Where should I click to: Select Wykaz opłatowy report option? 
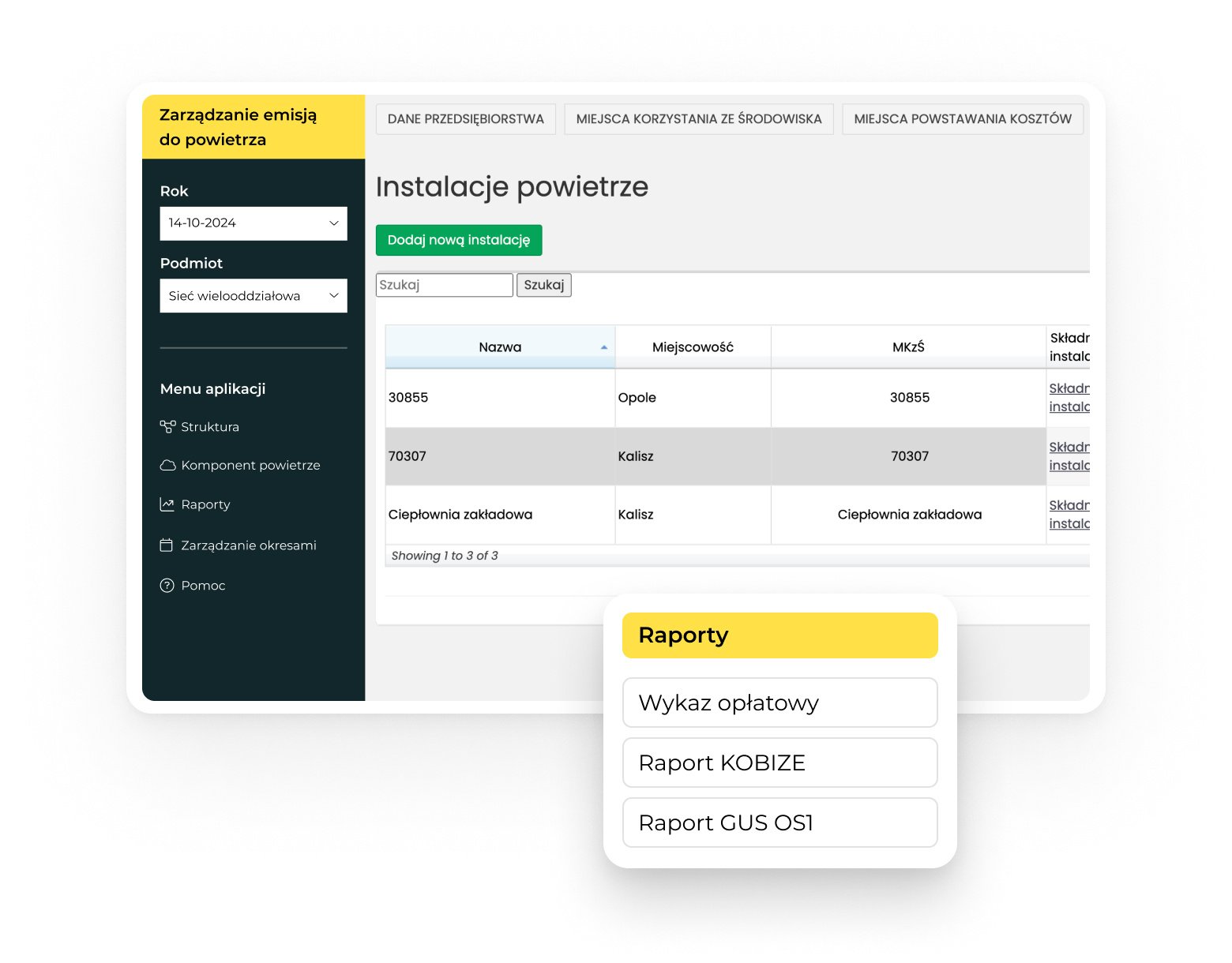click(x=779, y=703)
